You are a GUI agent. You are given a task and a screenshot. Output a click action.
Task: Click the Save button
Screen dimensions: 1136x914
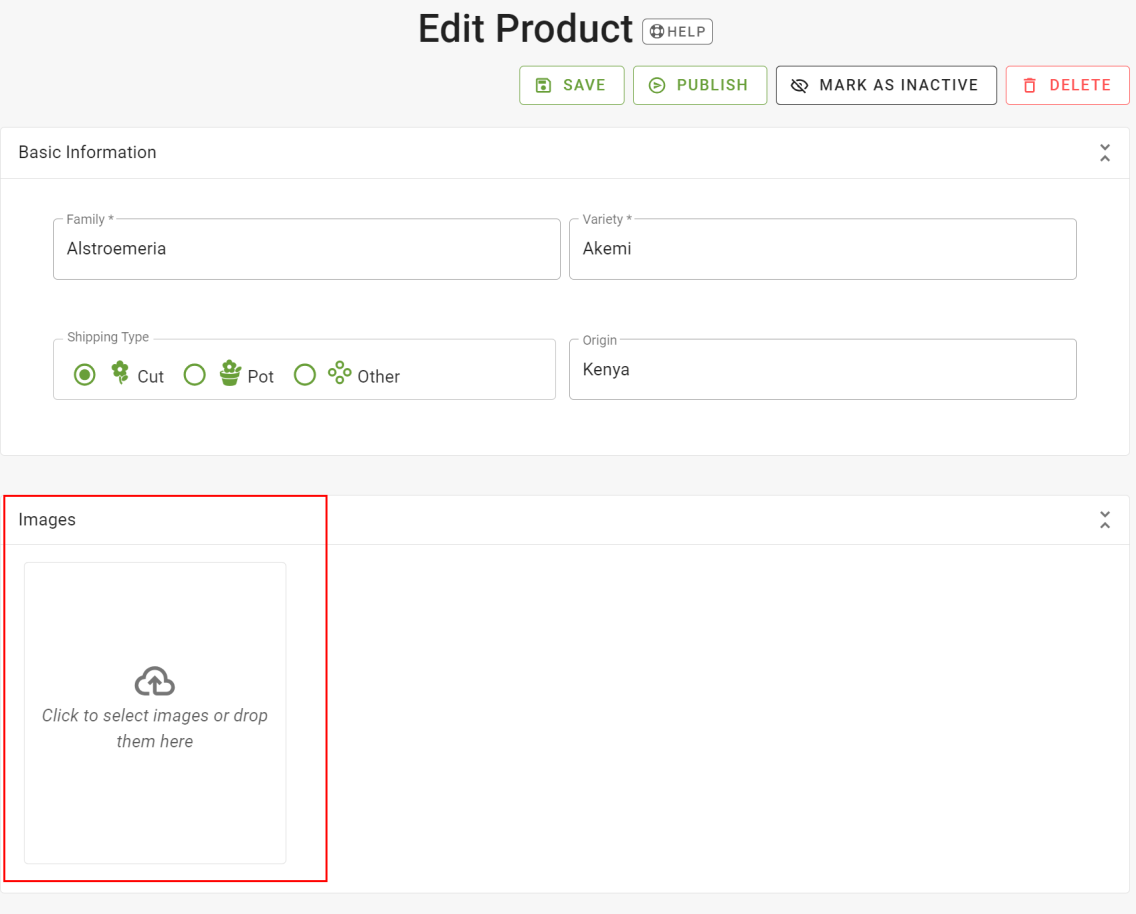pyautogui.click(x=572, y=85)
